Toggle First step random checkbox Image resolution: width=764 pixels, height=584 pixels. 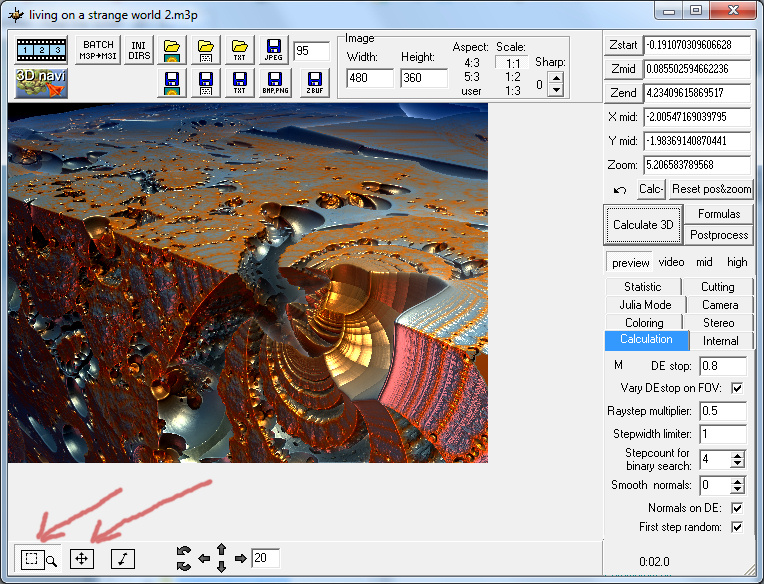click(x=737, y=527)
